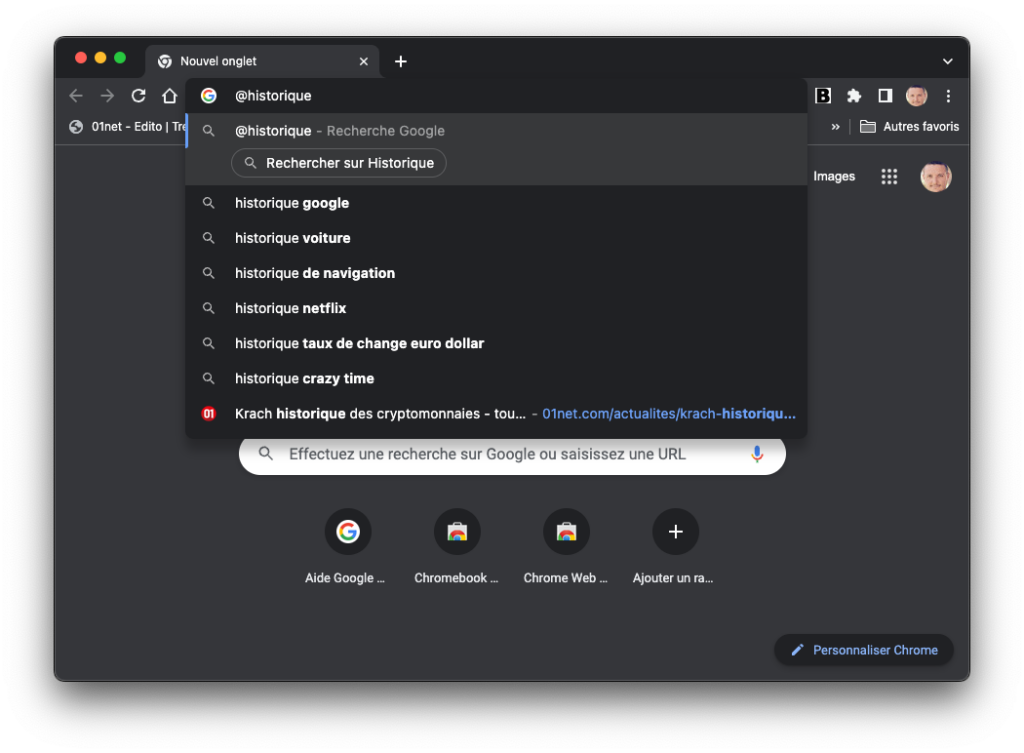The width and height of the screenshot is (1024, 753).
Task: Click the globe icon of 01net bookmark
Action: (x=76, y=127)
